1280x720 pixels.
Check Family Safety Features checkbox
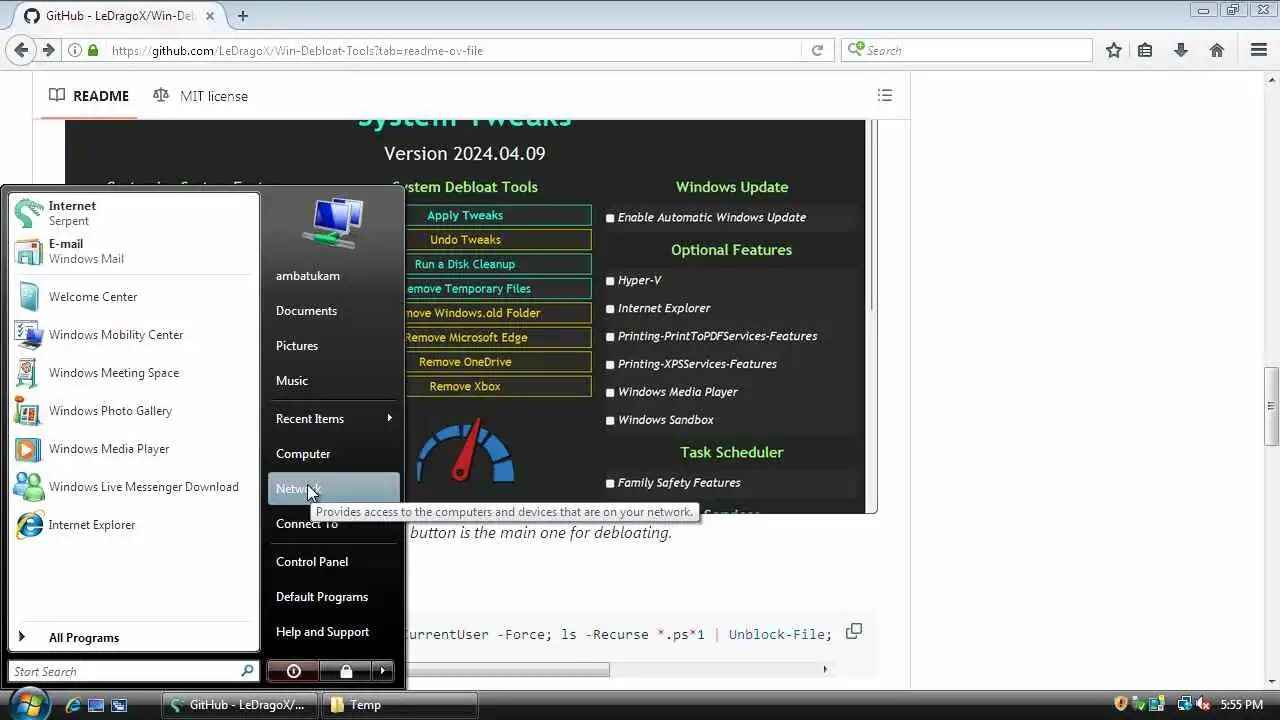pos(610,483)
